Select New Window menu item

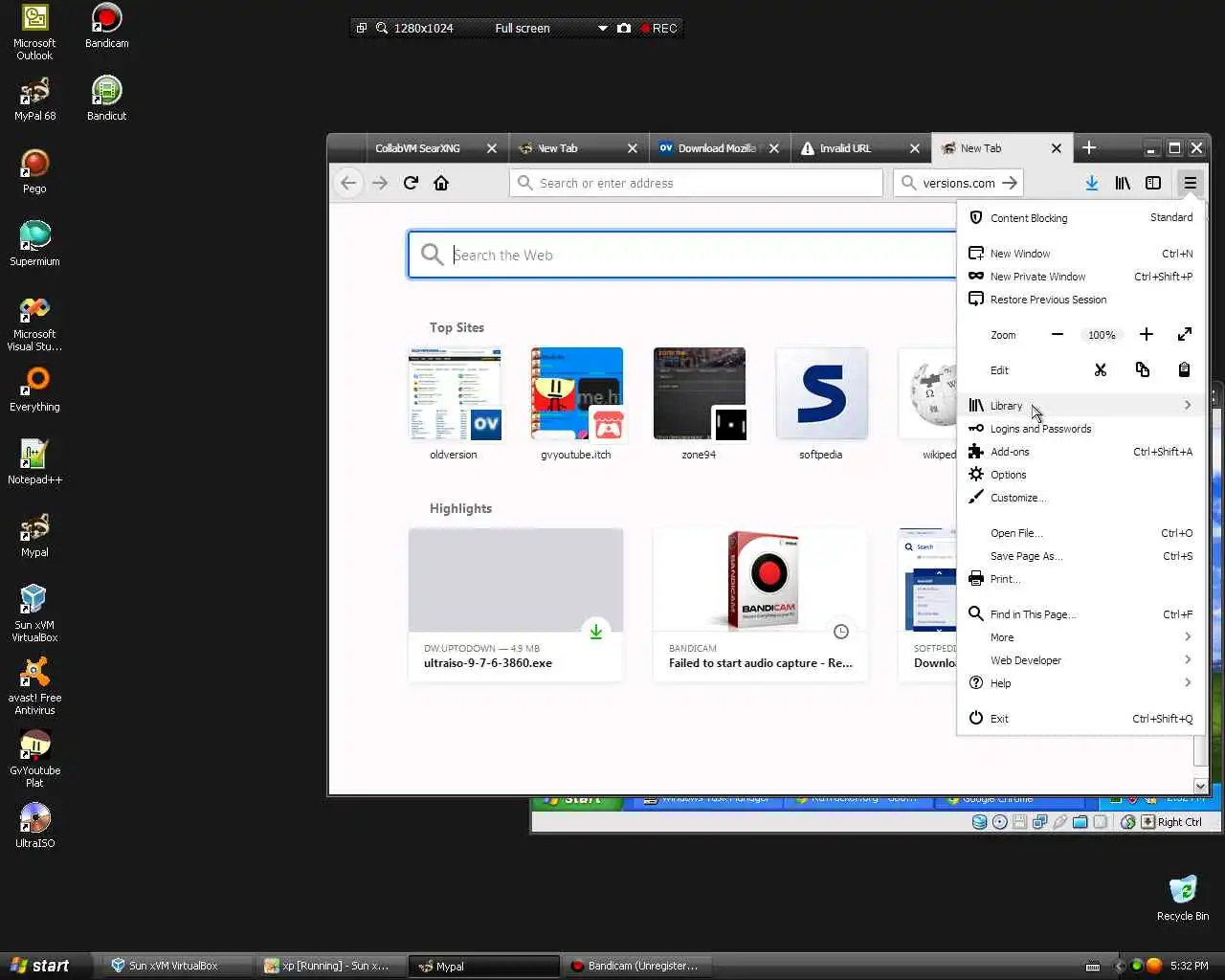(x=1080, y=254)
